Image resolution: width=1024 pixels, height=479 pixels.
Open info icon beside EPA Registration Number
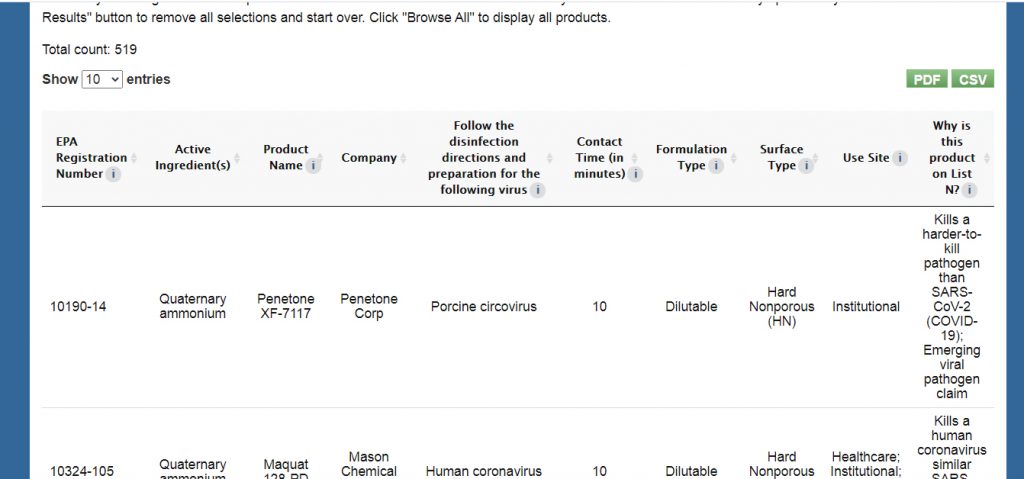[x=113, y=174]
